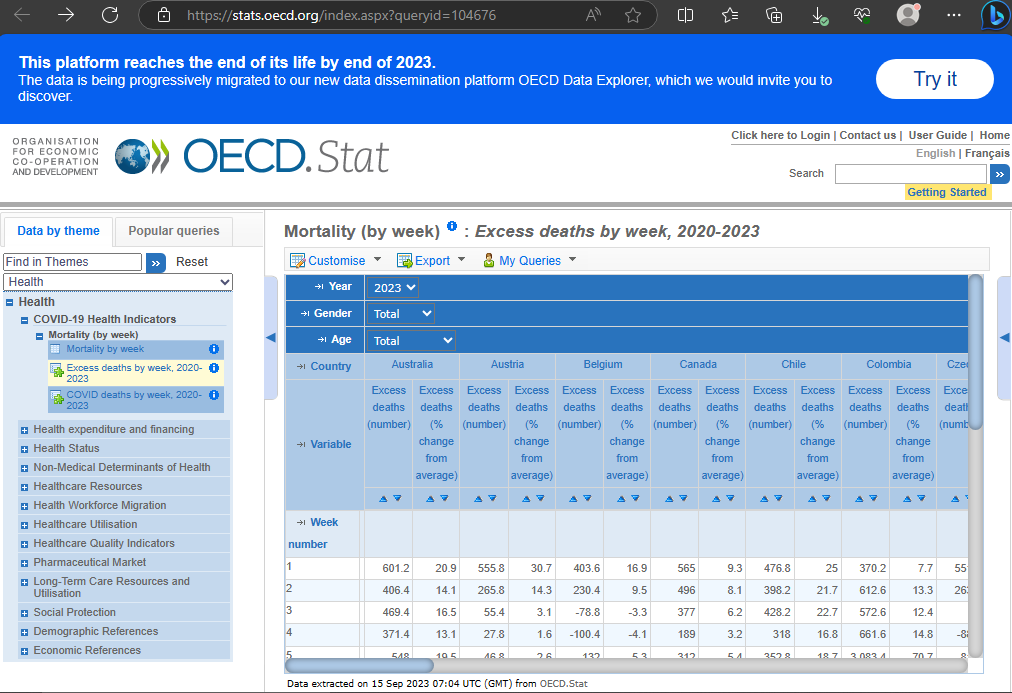Open browser settings and more menu

[954, 15]
